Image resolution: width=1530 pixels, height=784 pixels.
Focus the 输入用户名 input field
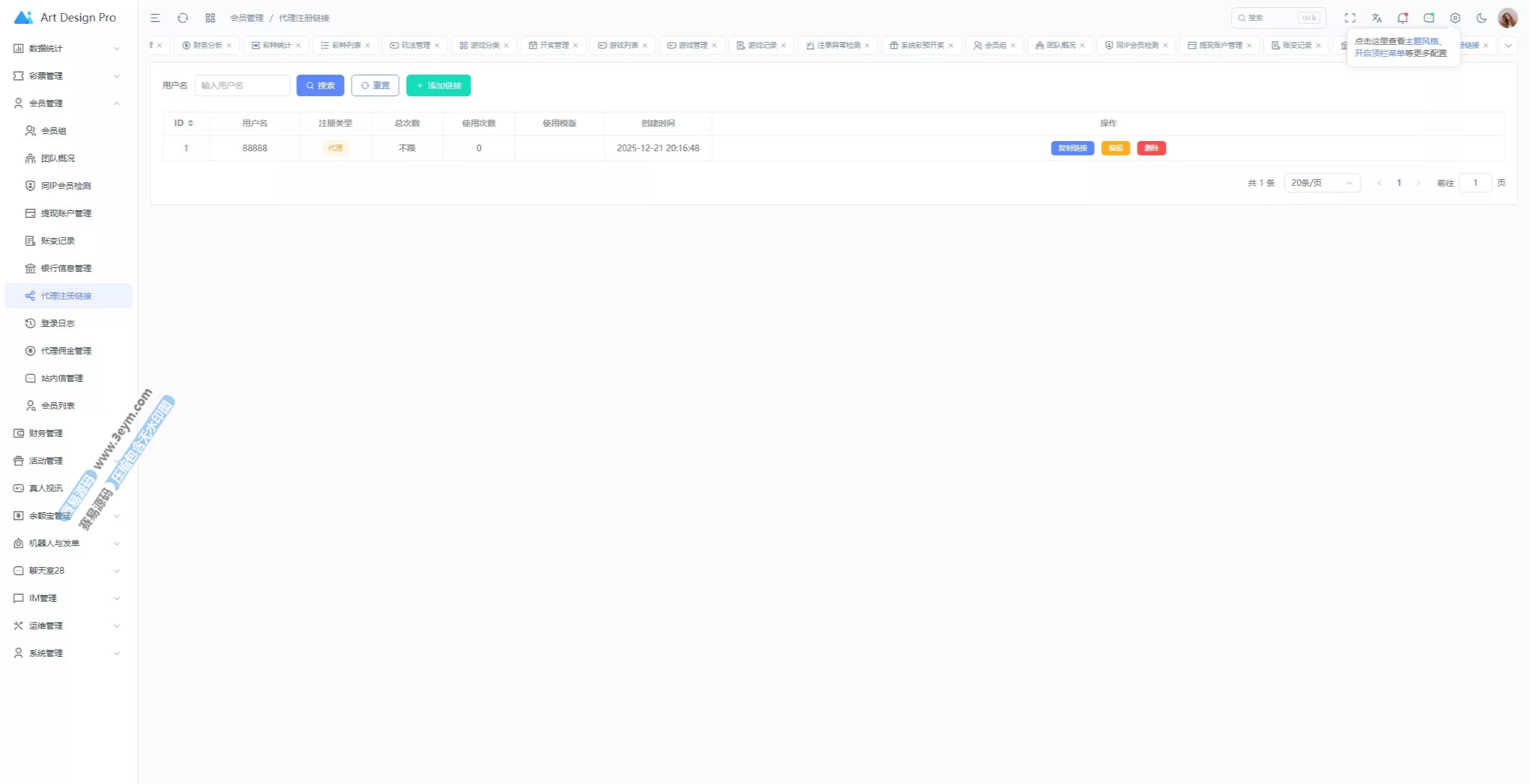(x=242, y=85)
